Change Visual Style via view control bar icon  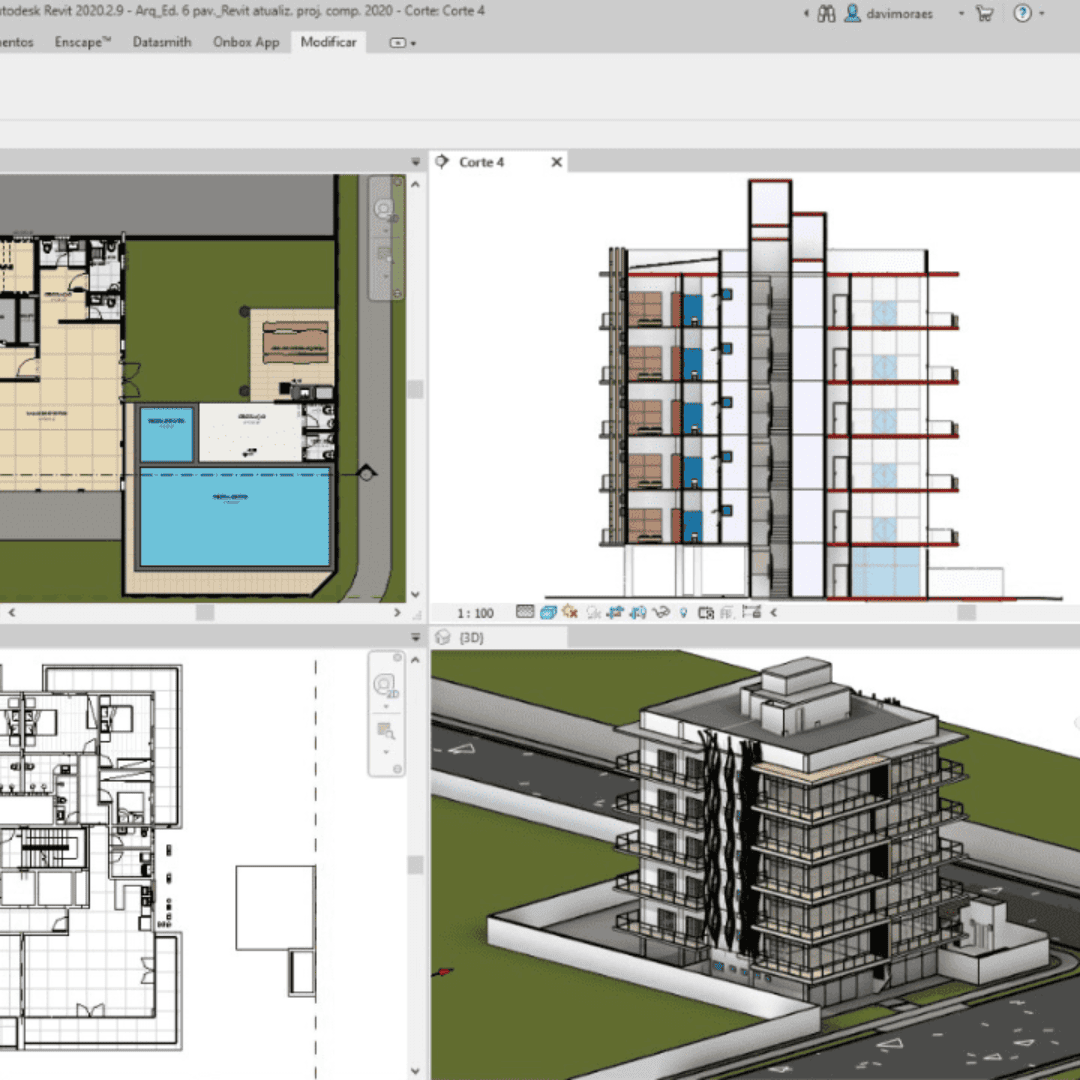(x=548, y=612)
